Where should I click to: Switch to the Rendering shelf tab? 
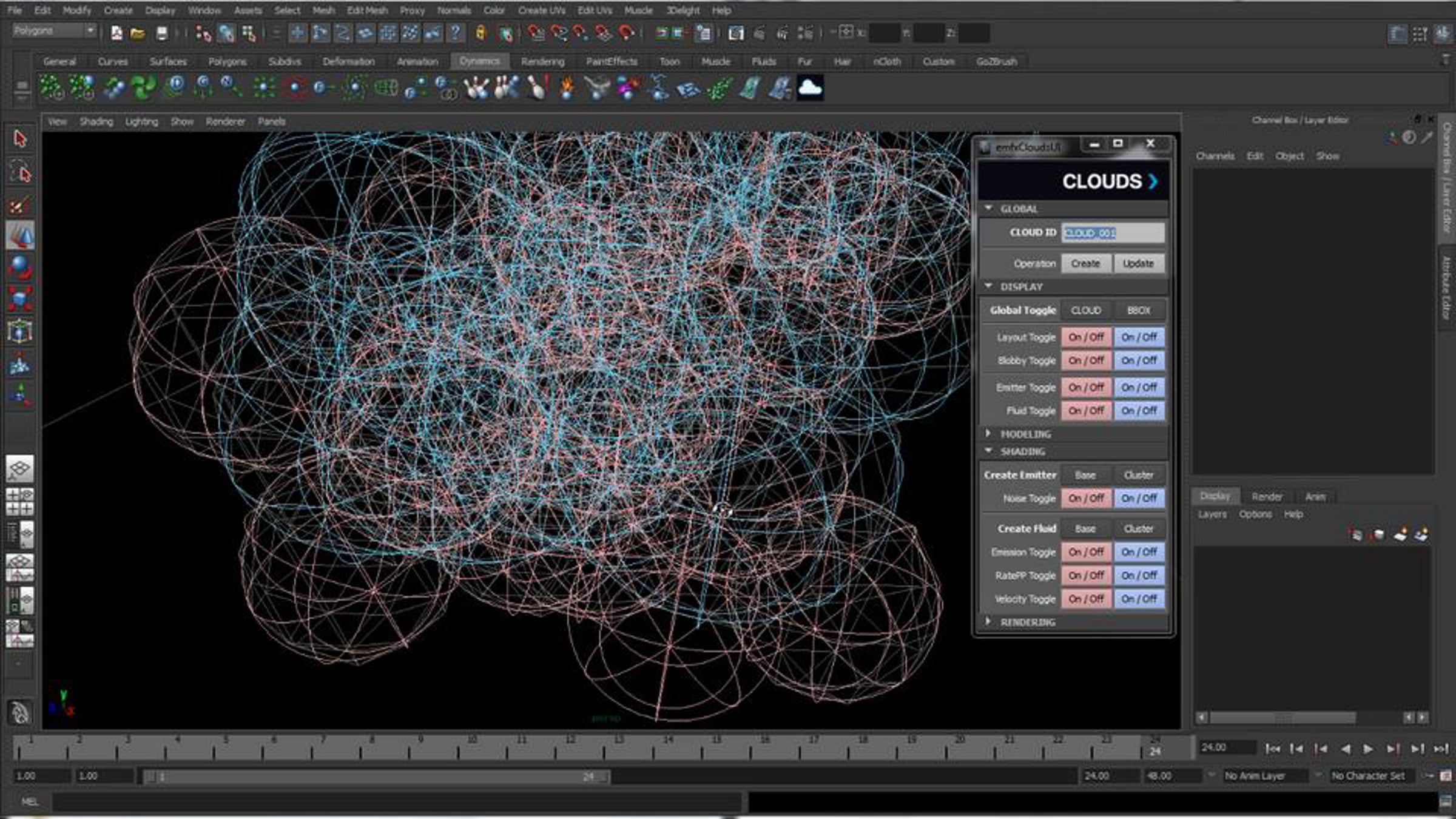point(542,62)
